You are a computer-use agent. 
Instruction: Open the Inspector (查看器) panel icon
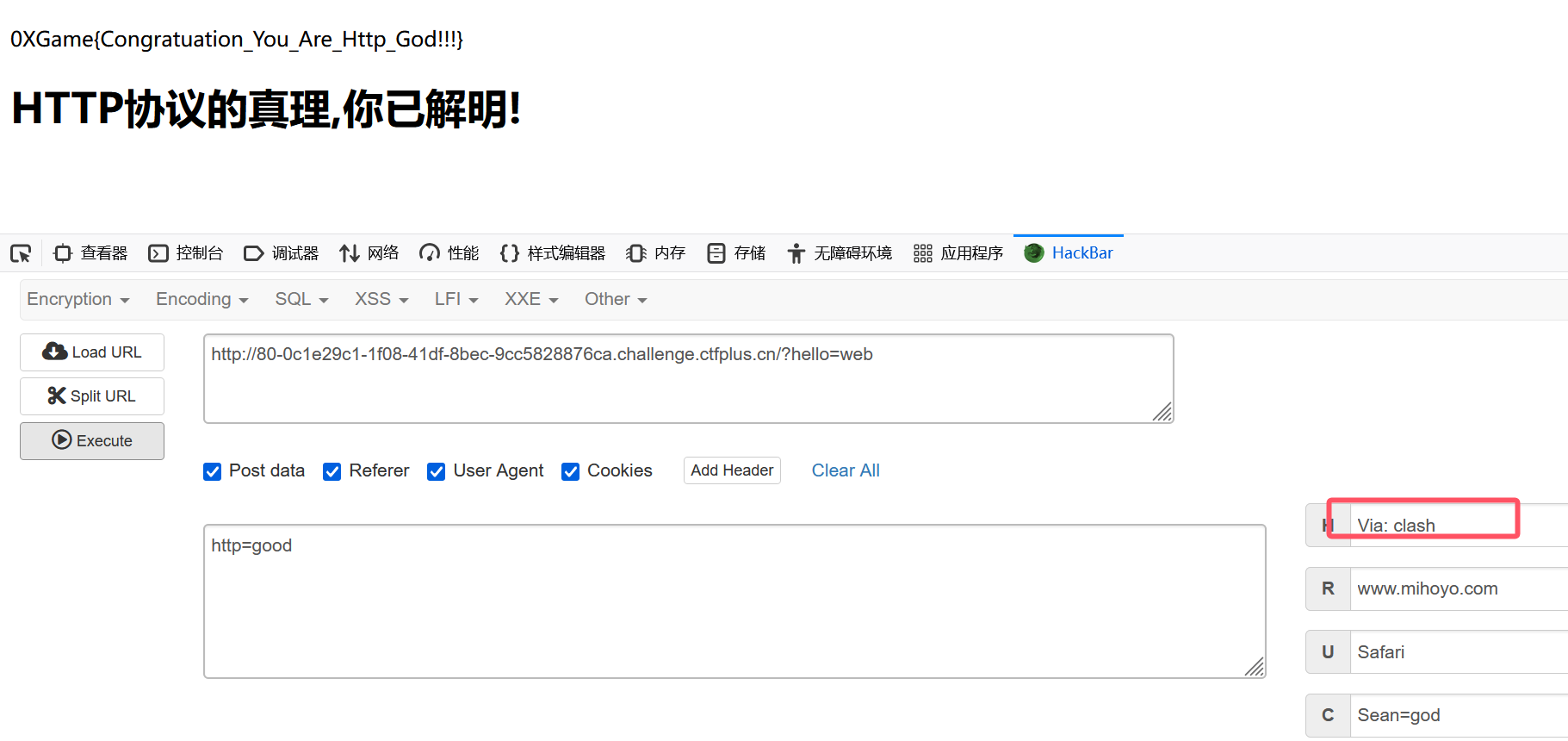click(63, 253)
